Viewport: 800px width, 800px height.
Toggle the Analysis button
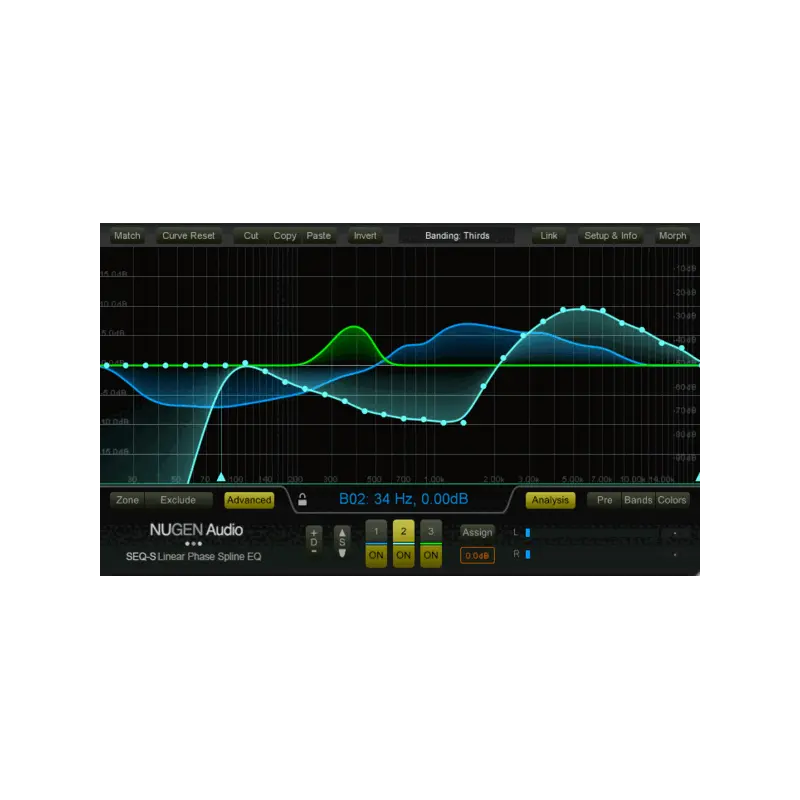[x=550, y=500]
